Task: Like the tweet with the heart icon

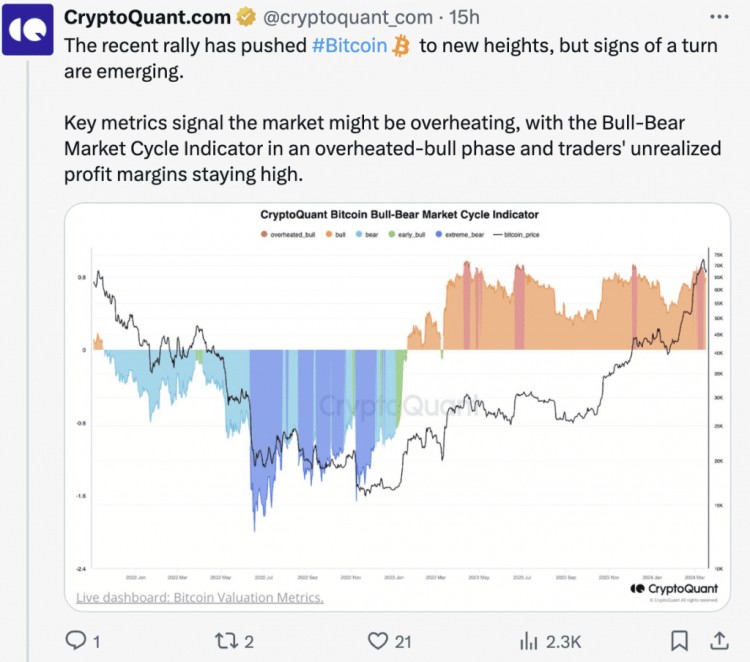Action: click(x=378, y=640)
